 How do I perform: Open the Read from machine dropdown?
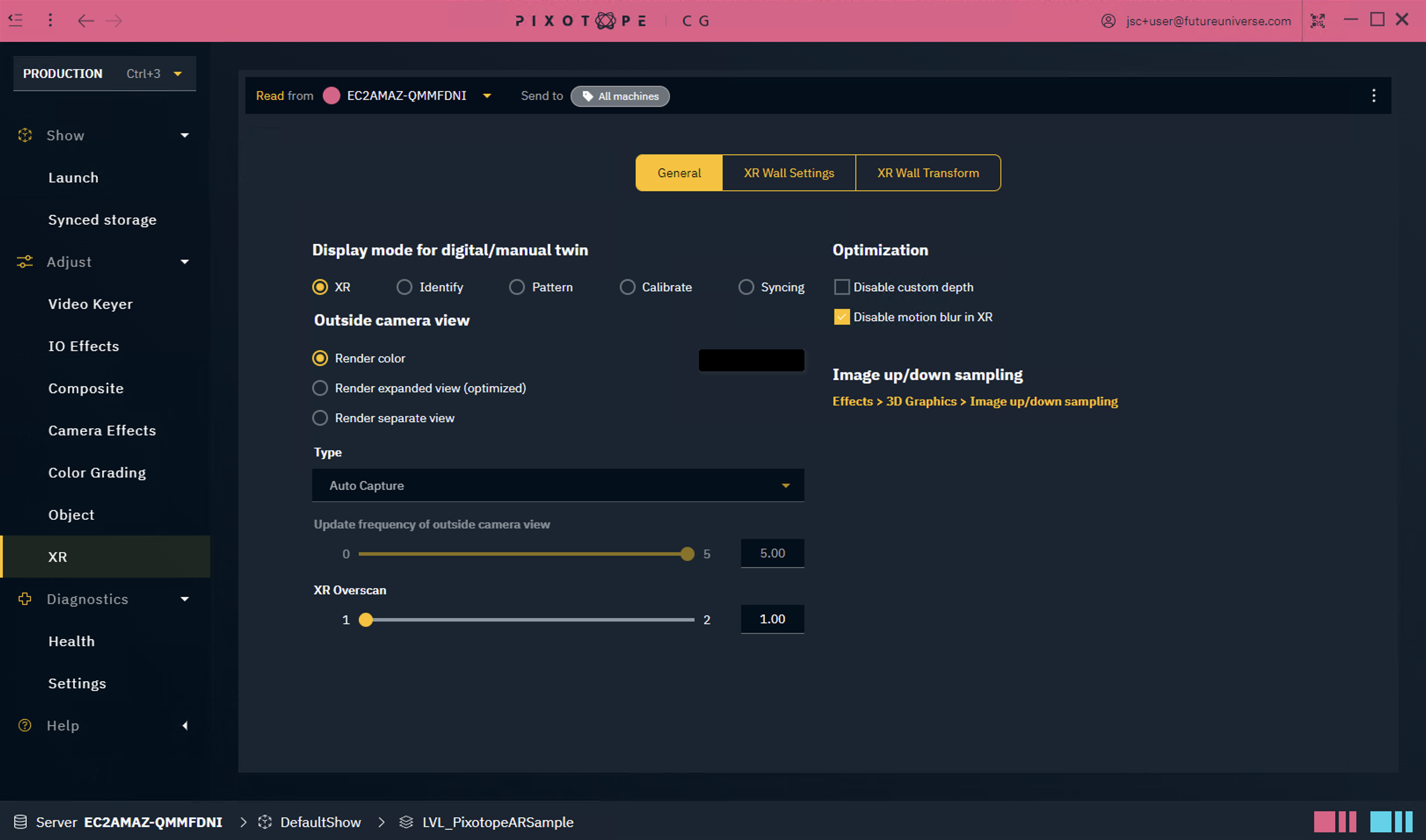tap(487, 96)
